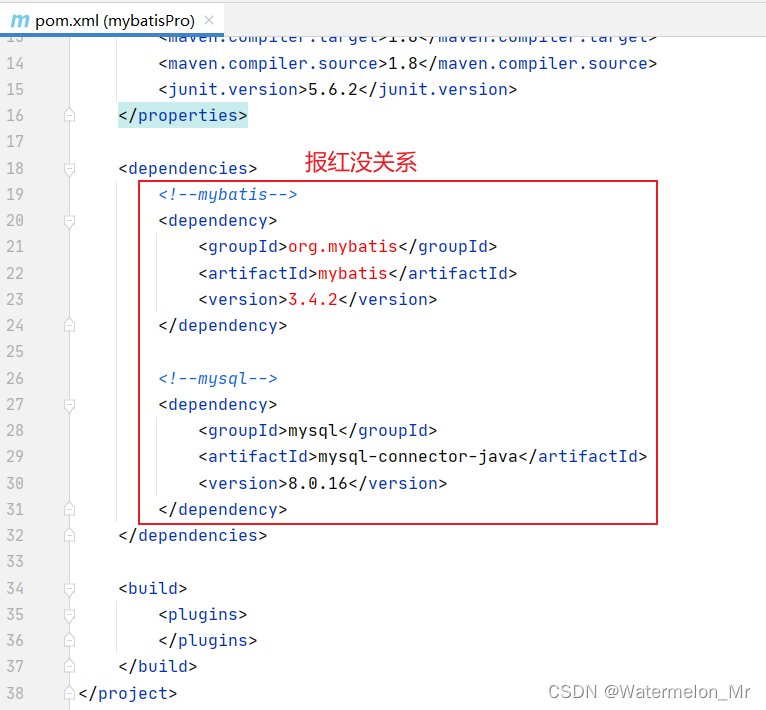Click the Maven icon on pom.xml tab
The width and height of the screenshot is (766, 710).
click(20, 21)
